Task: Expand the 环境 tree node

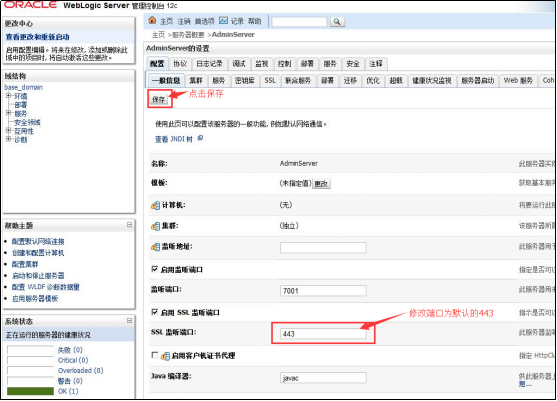Action: (9, 96)
